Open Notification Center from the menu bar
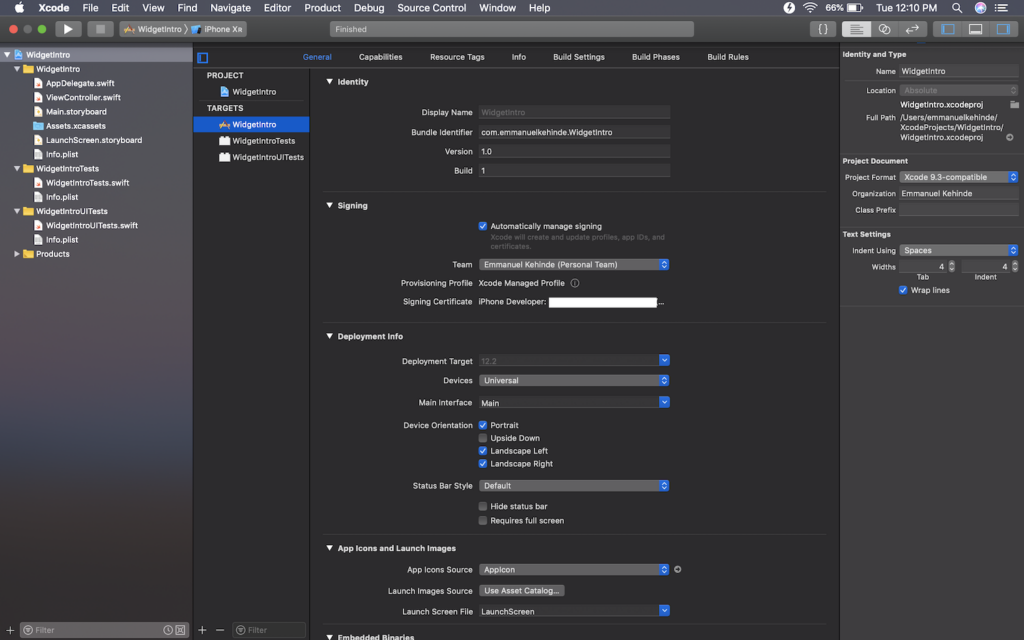 coord(1001,8)
